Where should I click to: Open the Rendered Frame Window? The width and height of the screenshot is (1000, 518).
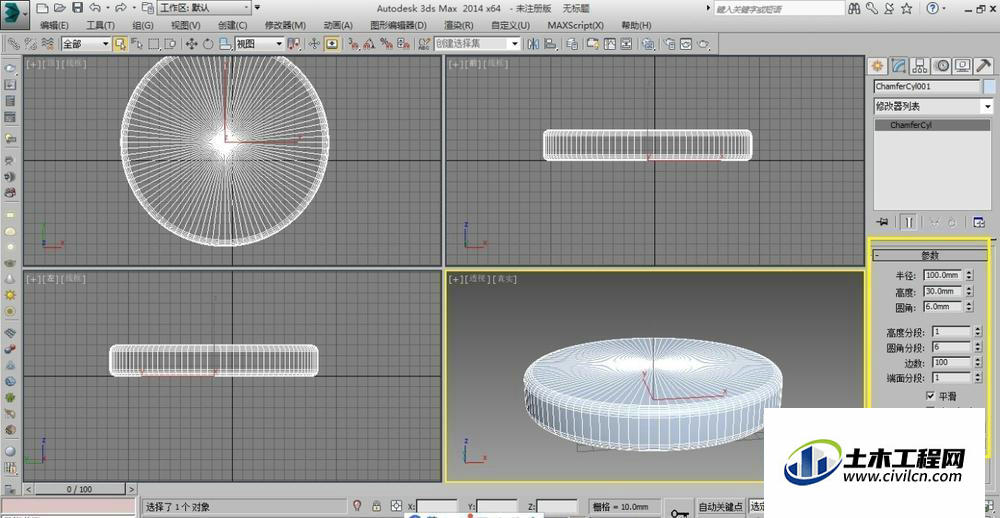pos(686,44)
